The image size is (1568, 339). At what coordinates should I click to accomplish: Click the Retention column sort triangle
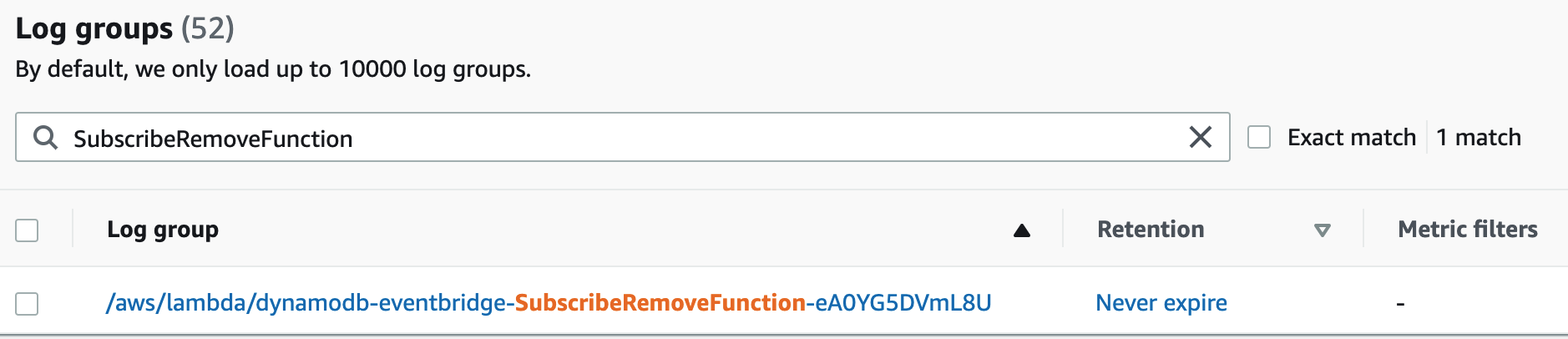1322,230
